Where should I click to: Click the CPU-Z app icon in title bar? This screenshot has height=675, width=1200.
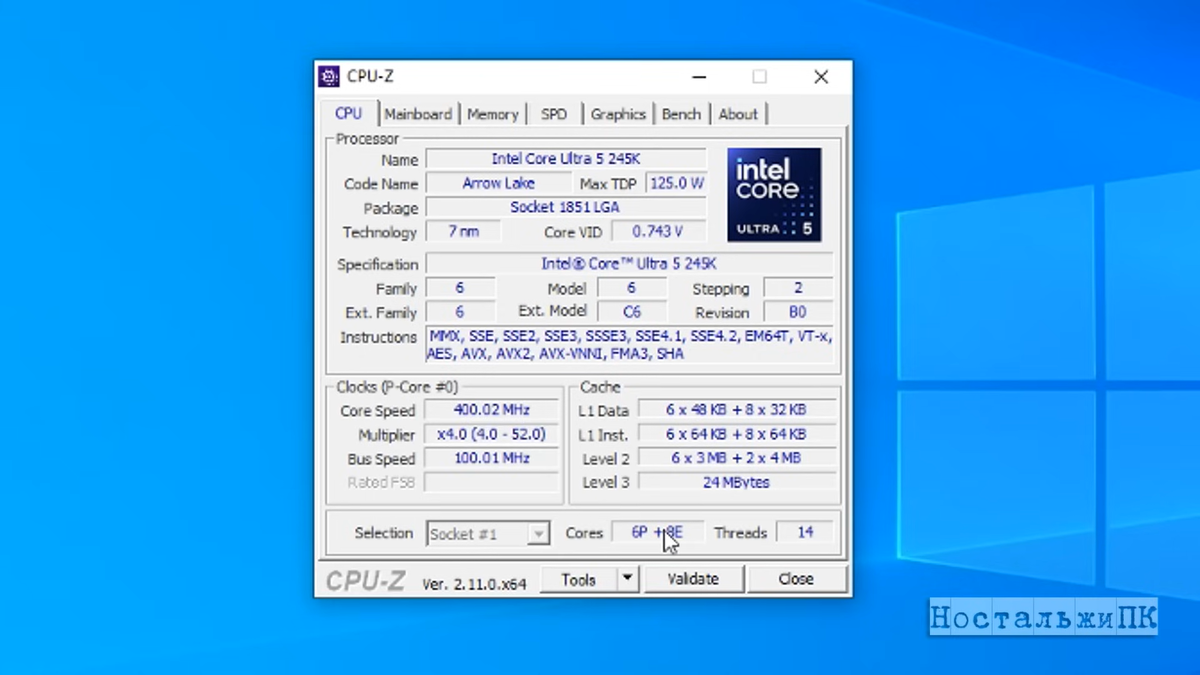coord(328,77)
